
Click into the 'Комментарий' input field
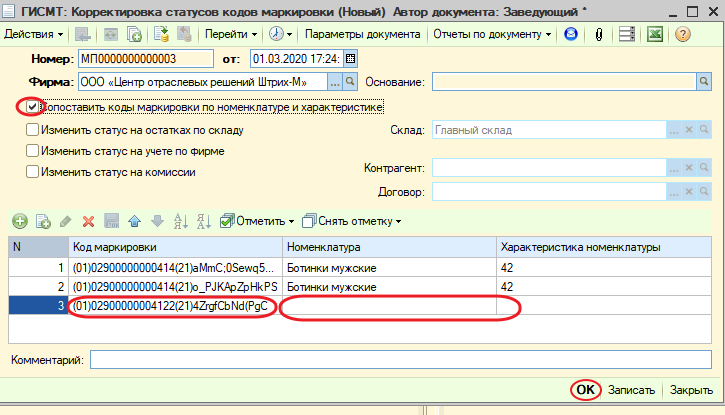[400, 360]
